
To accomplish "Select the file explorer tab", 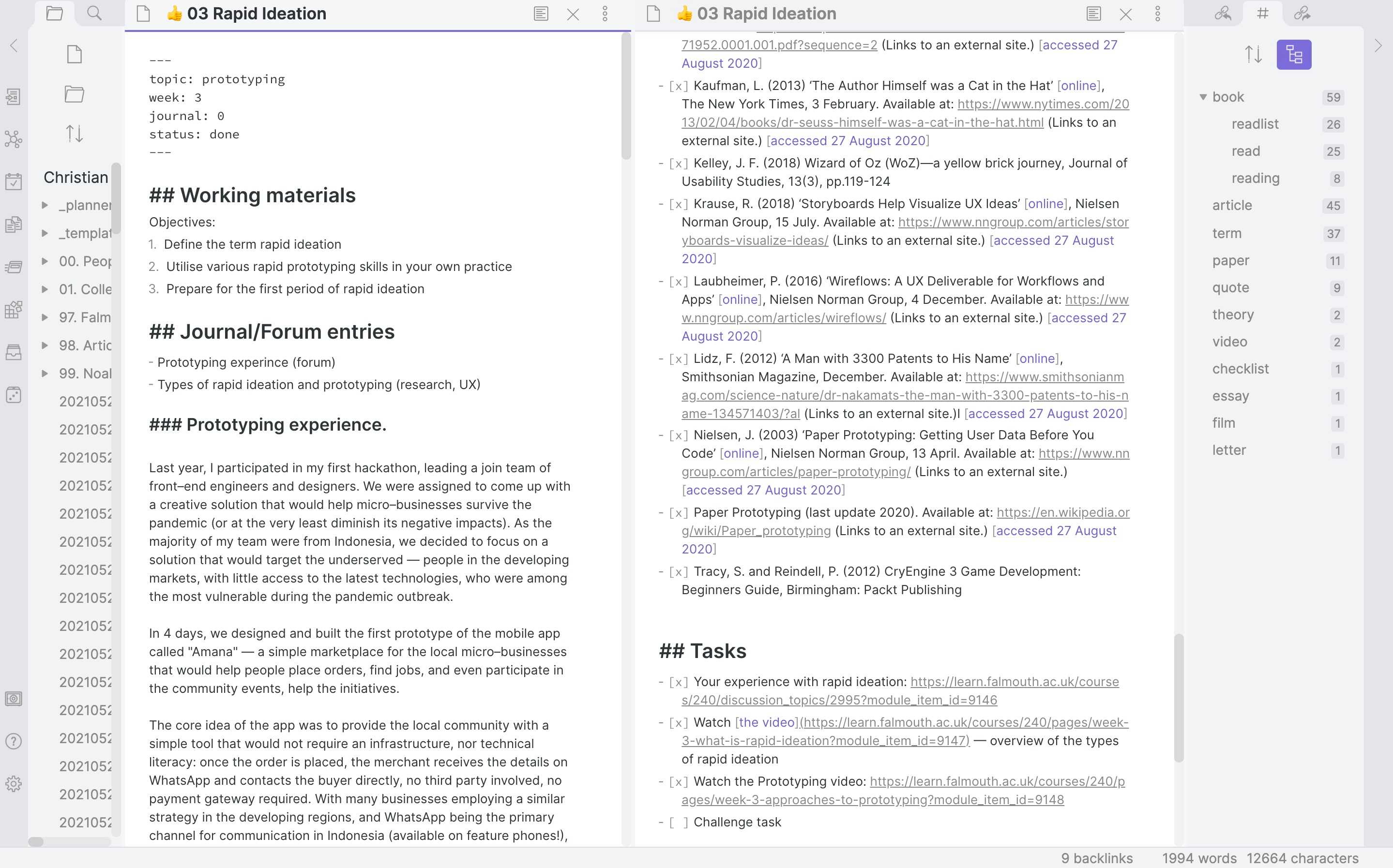I will [x=55, y=13].
